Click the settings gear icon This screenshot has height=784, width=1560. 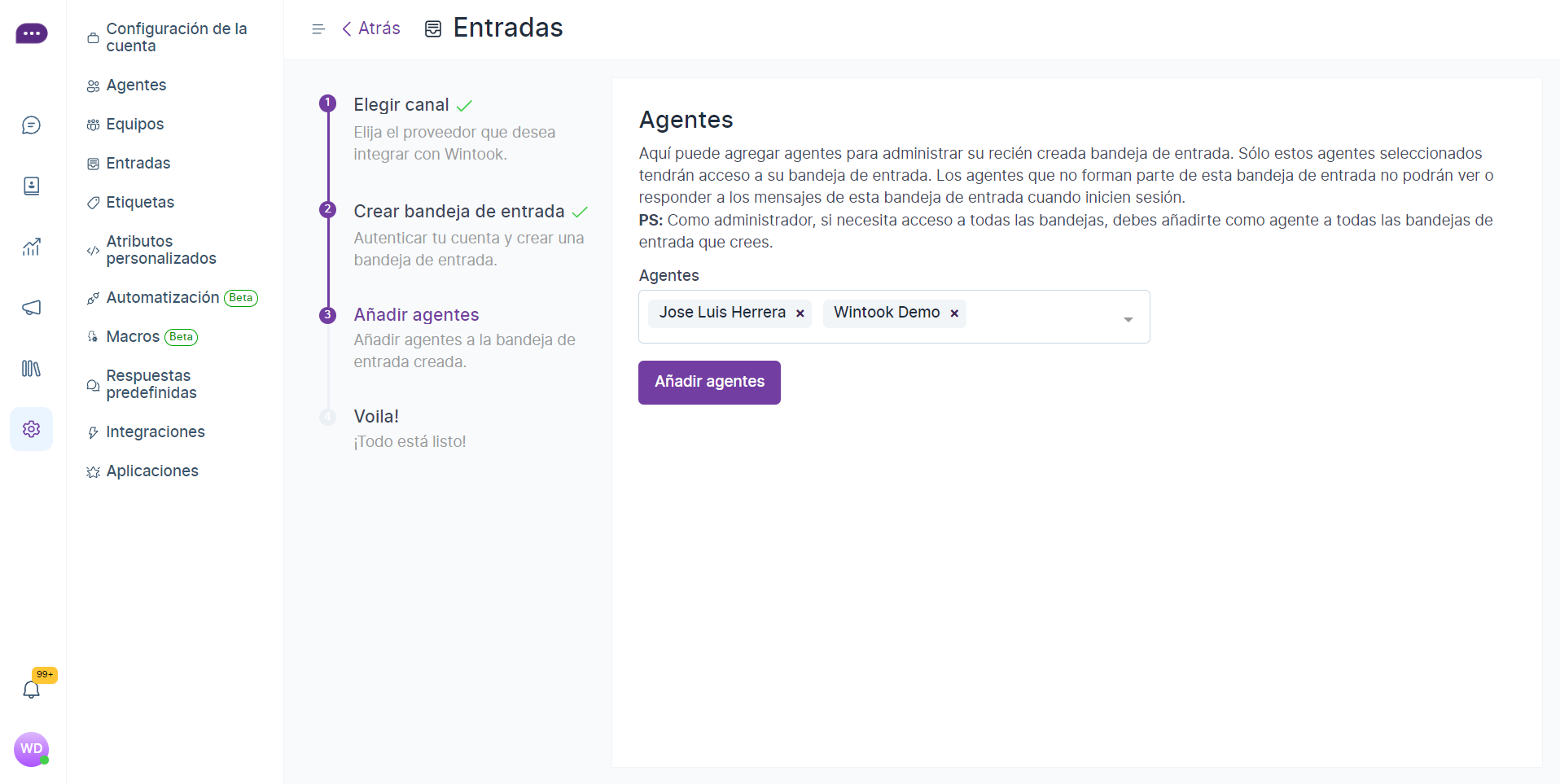coord(31,429)
